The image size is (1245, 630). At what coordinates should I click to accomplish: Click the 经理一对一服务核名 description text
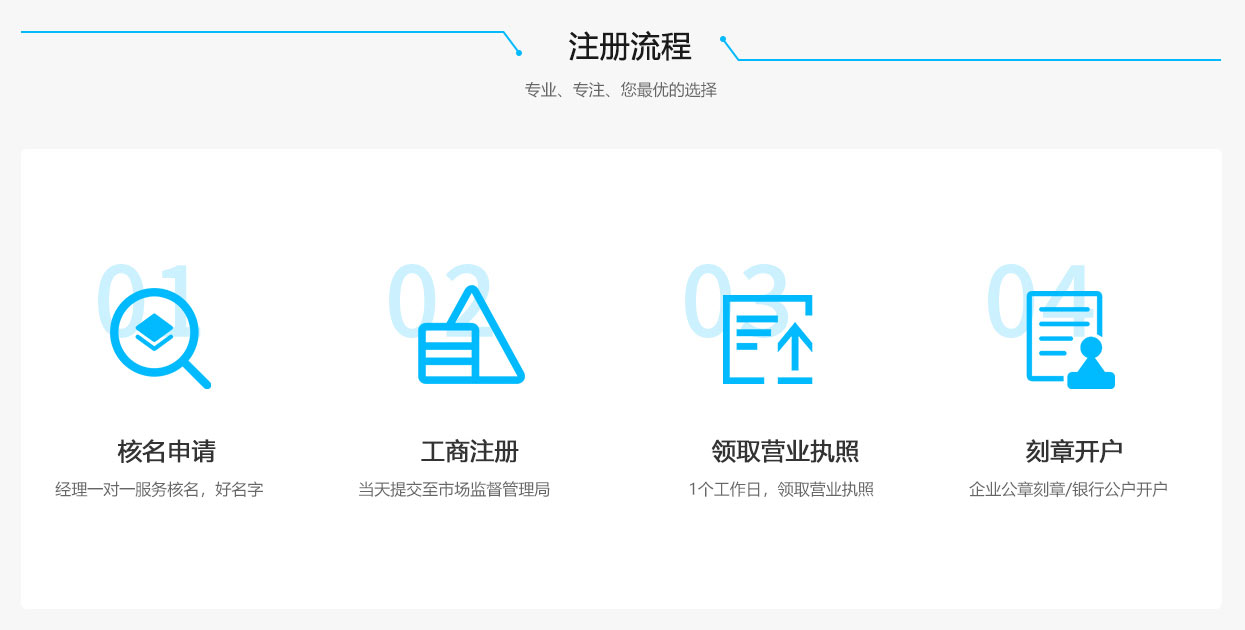pos(159,490)
